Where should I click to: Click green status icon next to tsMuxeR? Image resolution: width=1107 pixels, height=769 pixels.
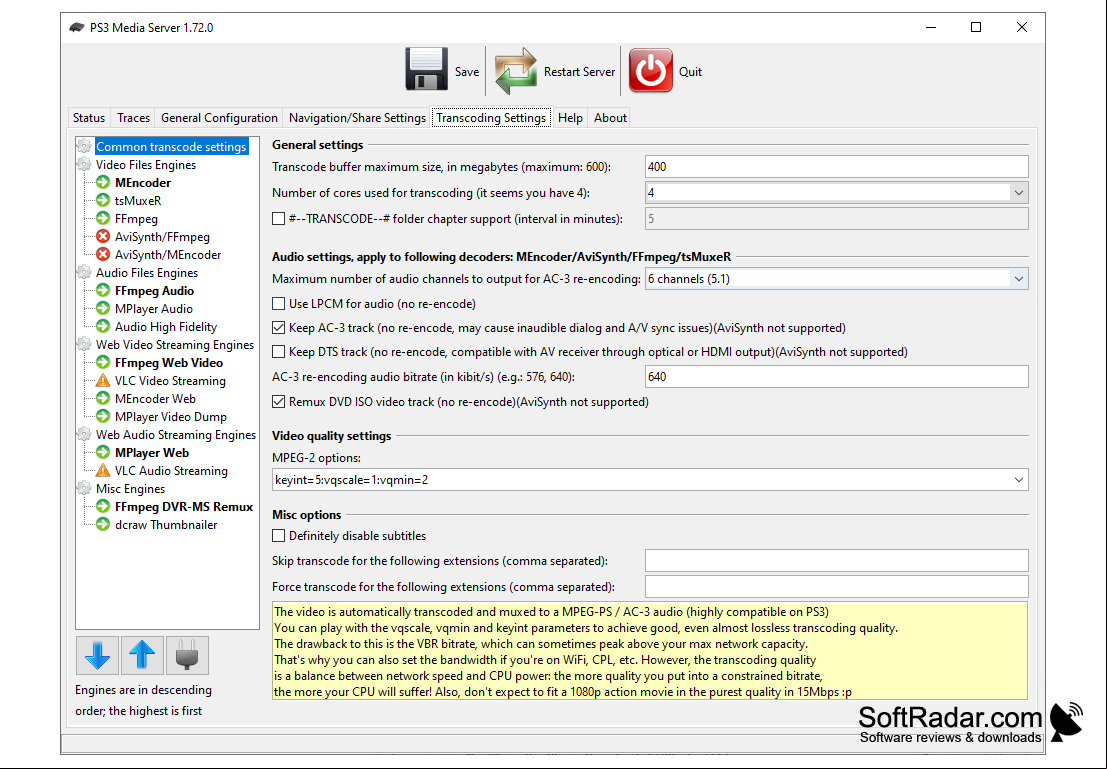103,201
